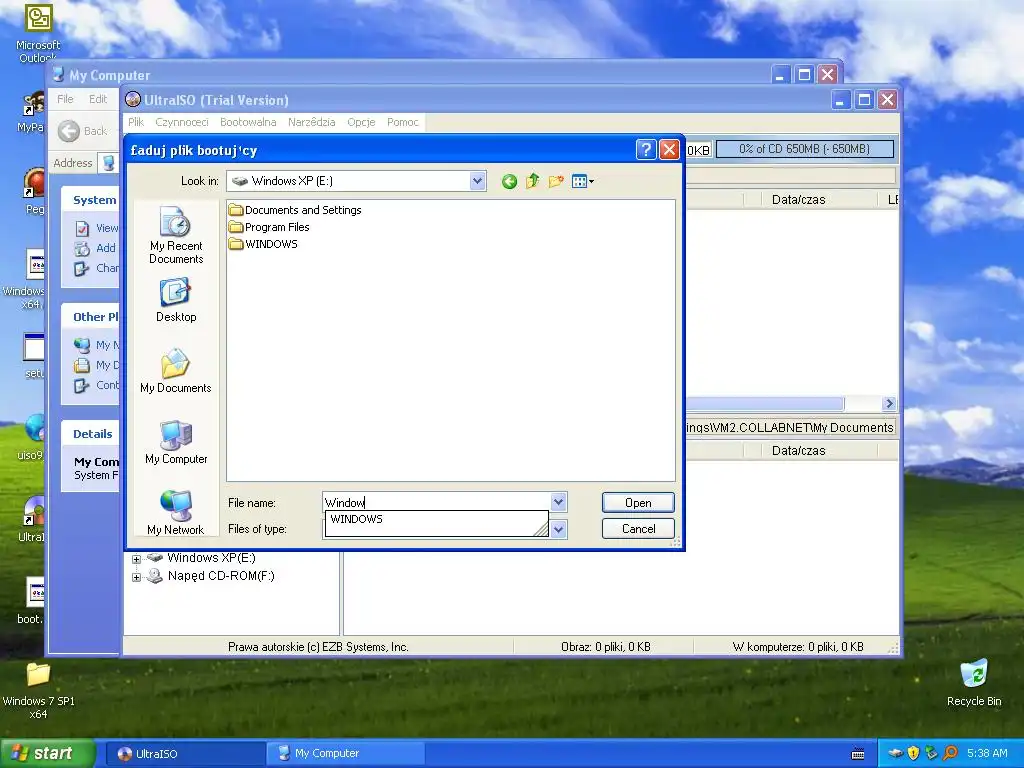Viewport: 1024px width, 768px height.
Task: Click the taskbar keyboard language icon
Action: click(x=858, y=754)
